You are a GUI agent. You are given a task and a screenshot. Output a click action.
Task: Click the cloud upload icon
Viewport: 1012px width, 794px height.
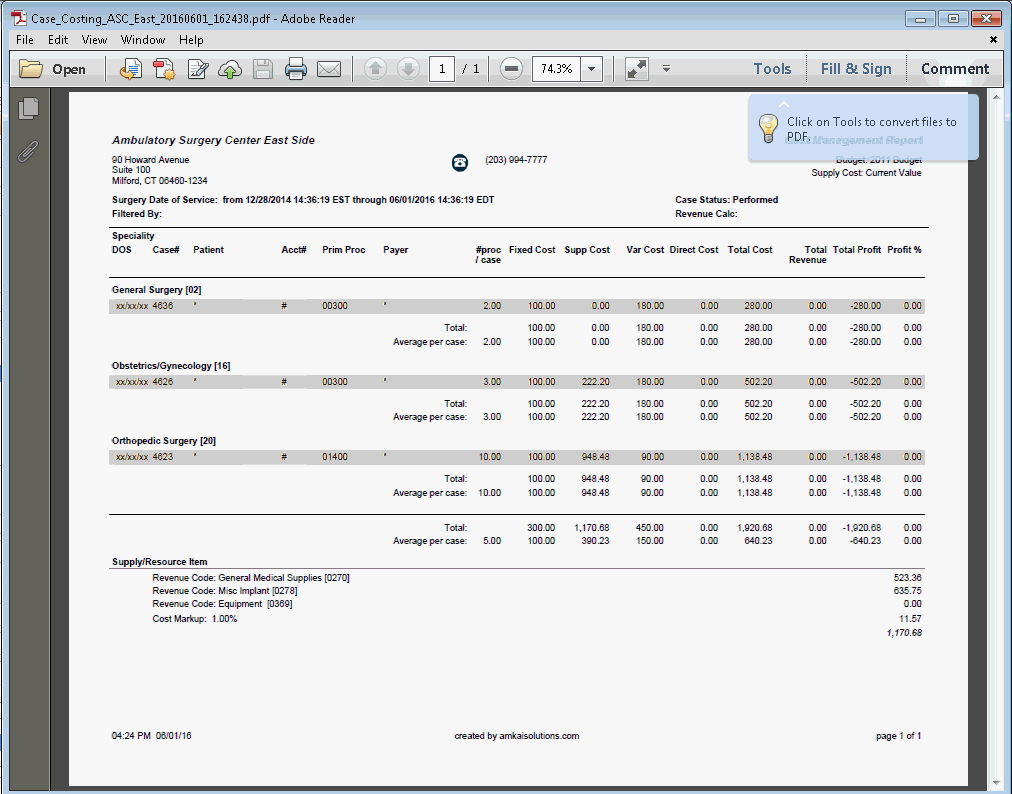coord(230,69)
